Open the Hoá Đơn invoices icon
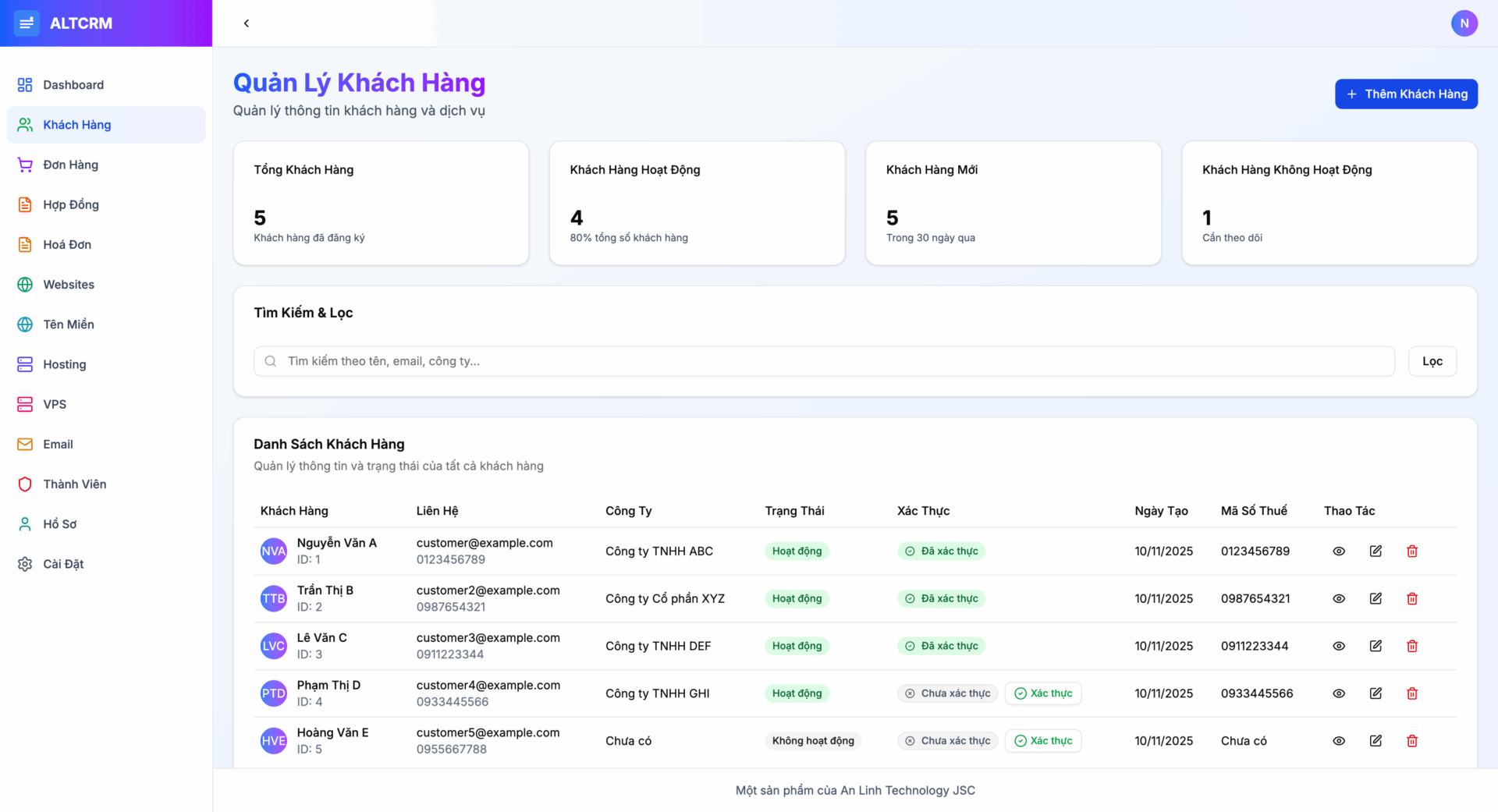Viewport: 1498px width, 812px height. click(24, 244)
